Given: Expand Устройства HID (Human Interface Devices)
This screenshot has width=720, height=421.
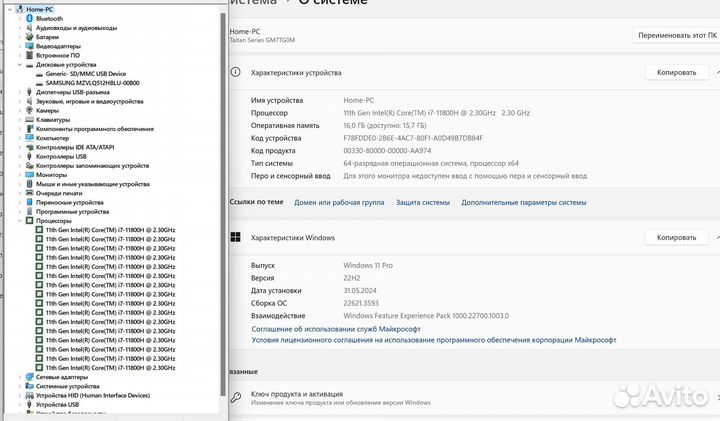Looking at the screenshot, I should [19, 395].
